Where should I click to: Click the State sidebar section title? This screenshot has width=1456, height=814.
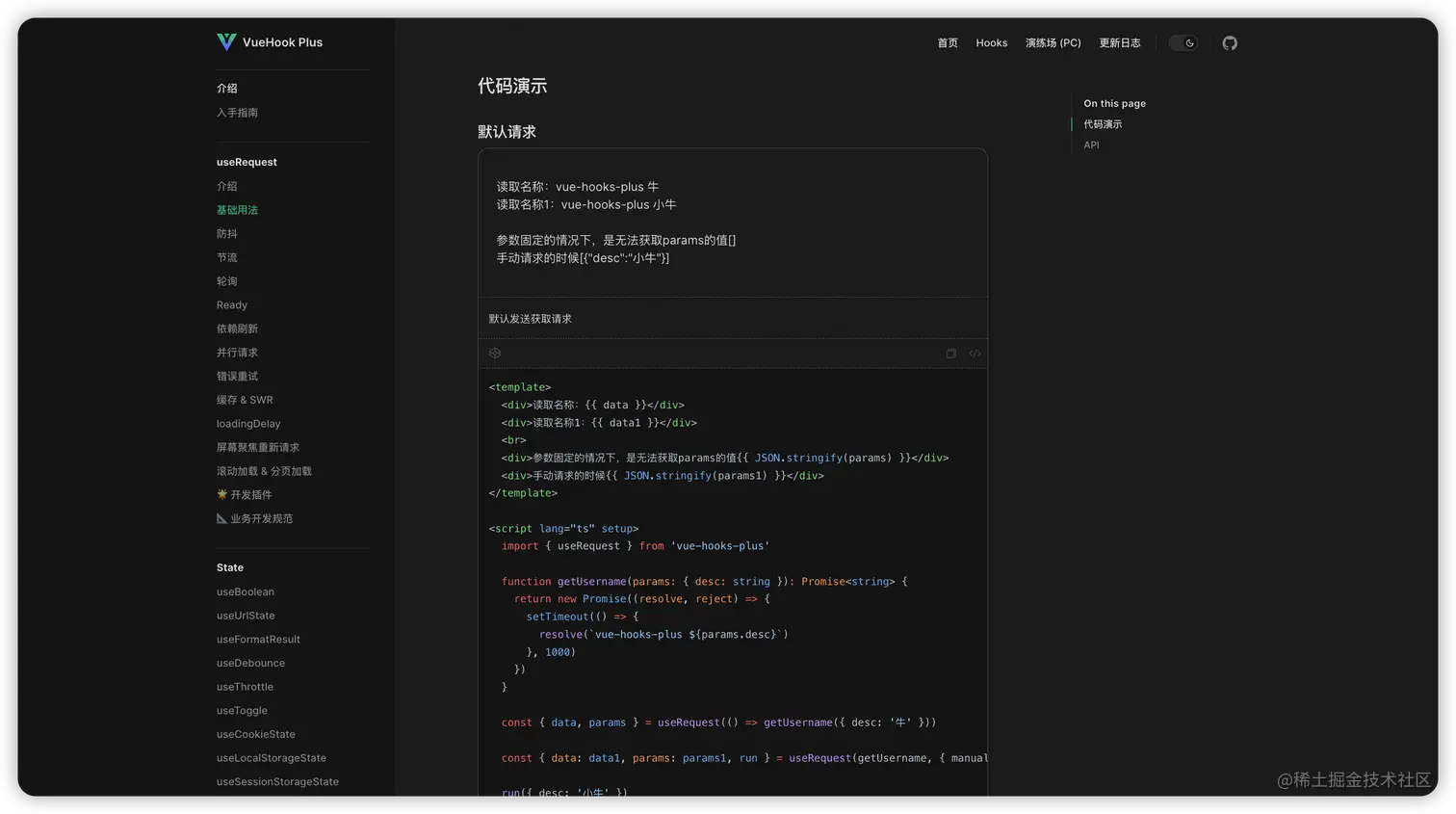click(230, 567)
